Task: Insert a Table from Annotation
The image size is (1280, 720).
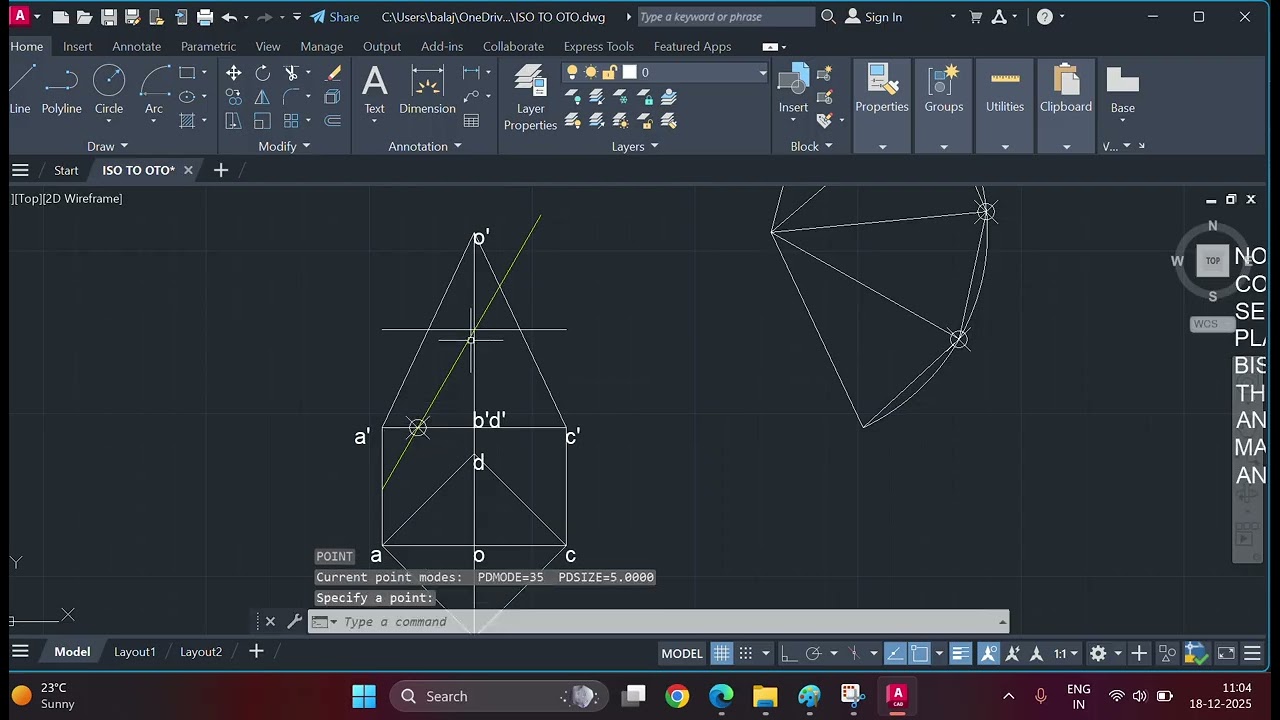Action: [471, 121]
